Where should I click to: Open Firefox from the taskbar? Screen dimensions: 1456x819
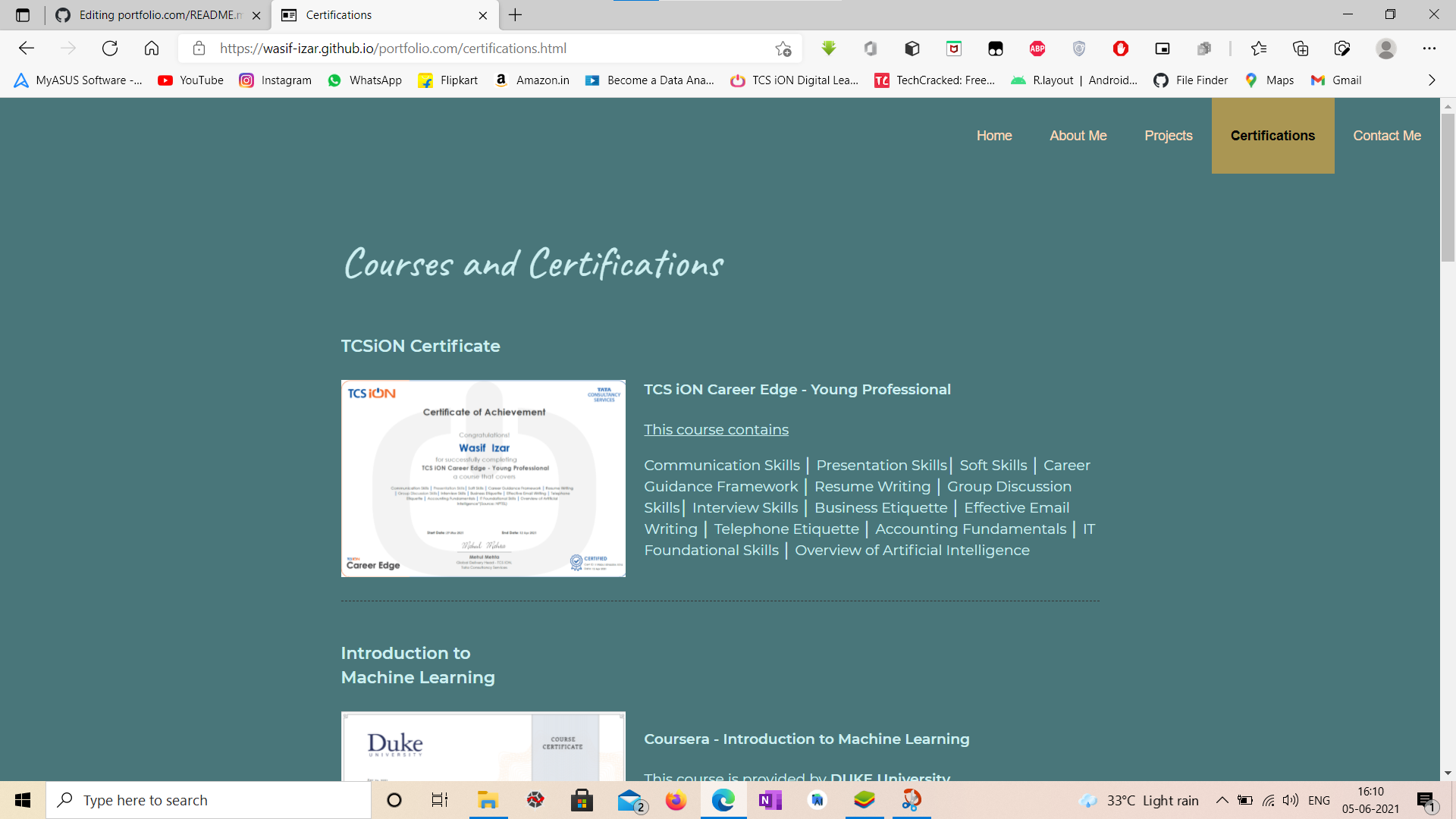click(676, 800)
